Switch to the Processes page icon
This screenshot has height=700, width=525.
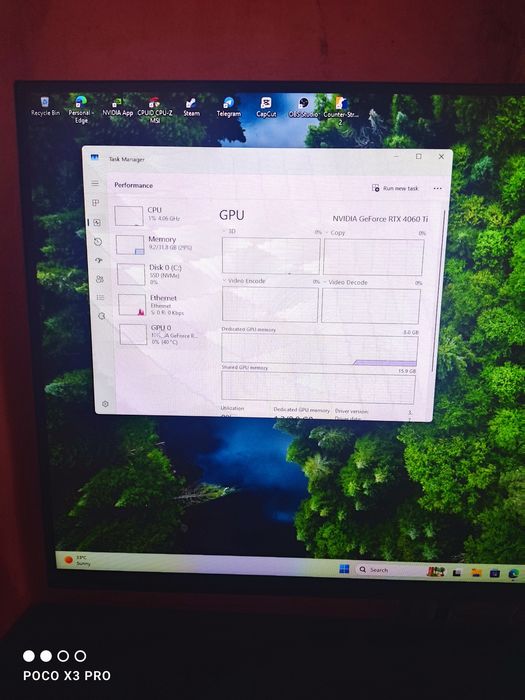96,203
